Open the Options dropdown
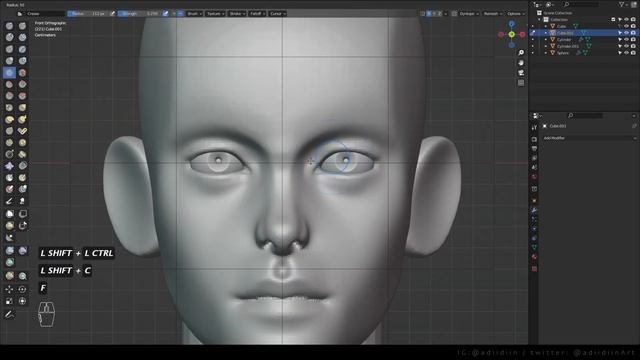The width and height of the screenshot is (640, 360). (516, 13)
